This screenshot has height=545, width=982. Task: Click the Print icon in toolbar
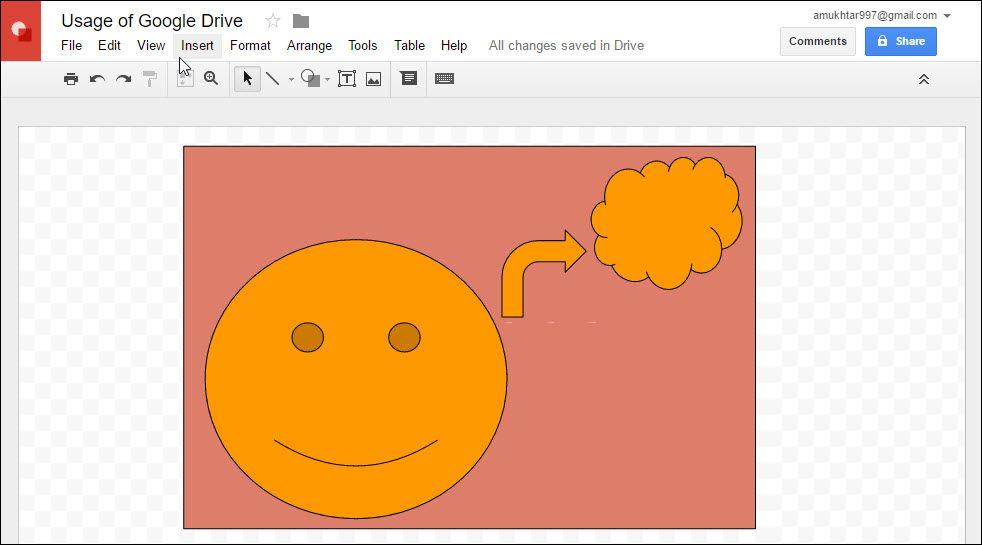point(71,79)
